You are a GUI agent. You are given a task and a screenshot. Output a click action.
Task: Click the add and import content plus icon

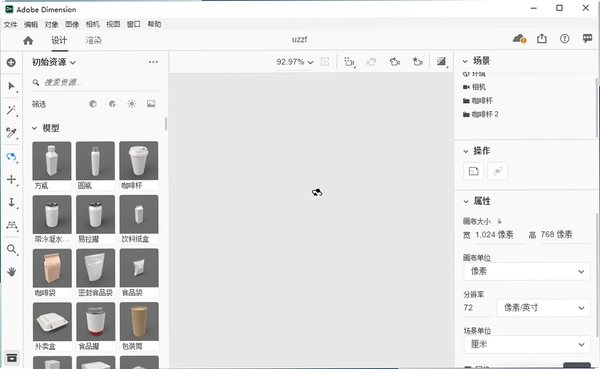pos(11,62)
